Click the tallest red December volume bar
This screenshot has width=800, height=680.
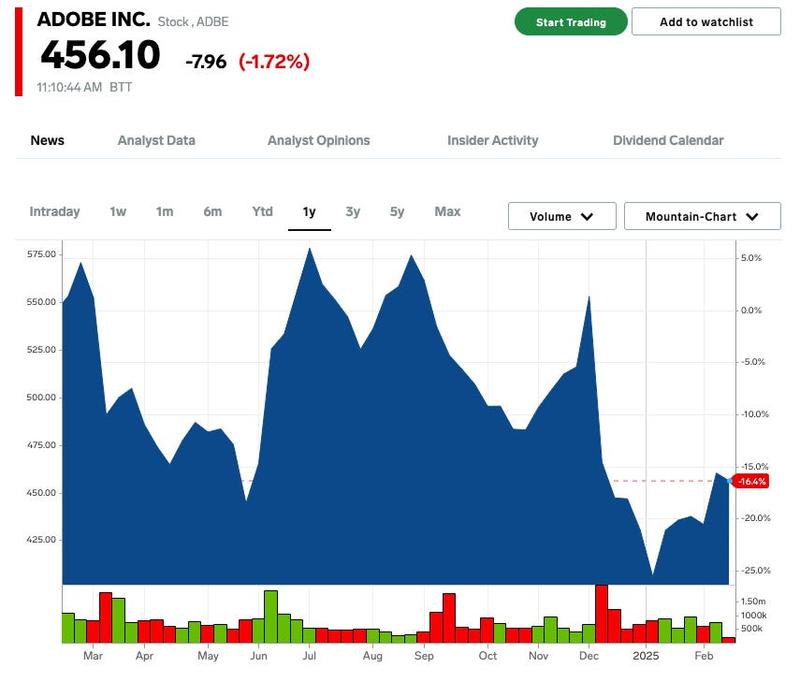coord(602,614)
